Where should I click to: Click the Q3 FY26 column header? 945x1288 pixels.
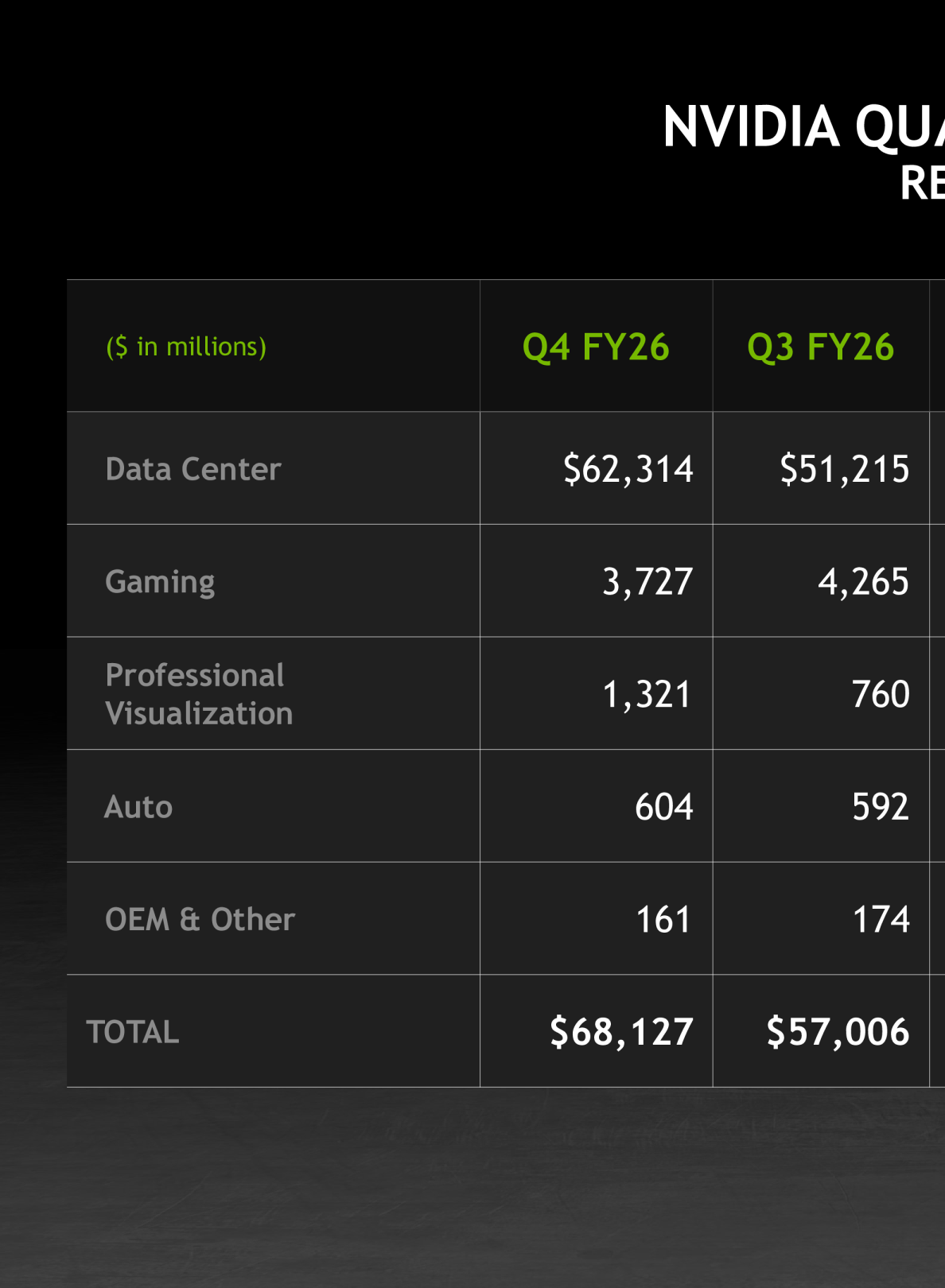pyautogui.click(x=820, y=347)
